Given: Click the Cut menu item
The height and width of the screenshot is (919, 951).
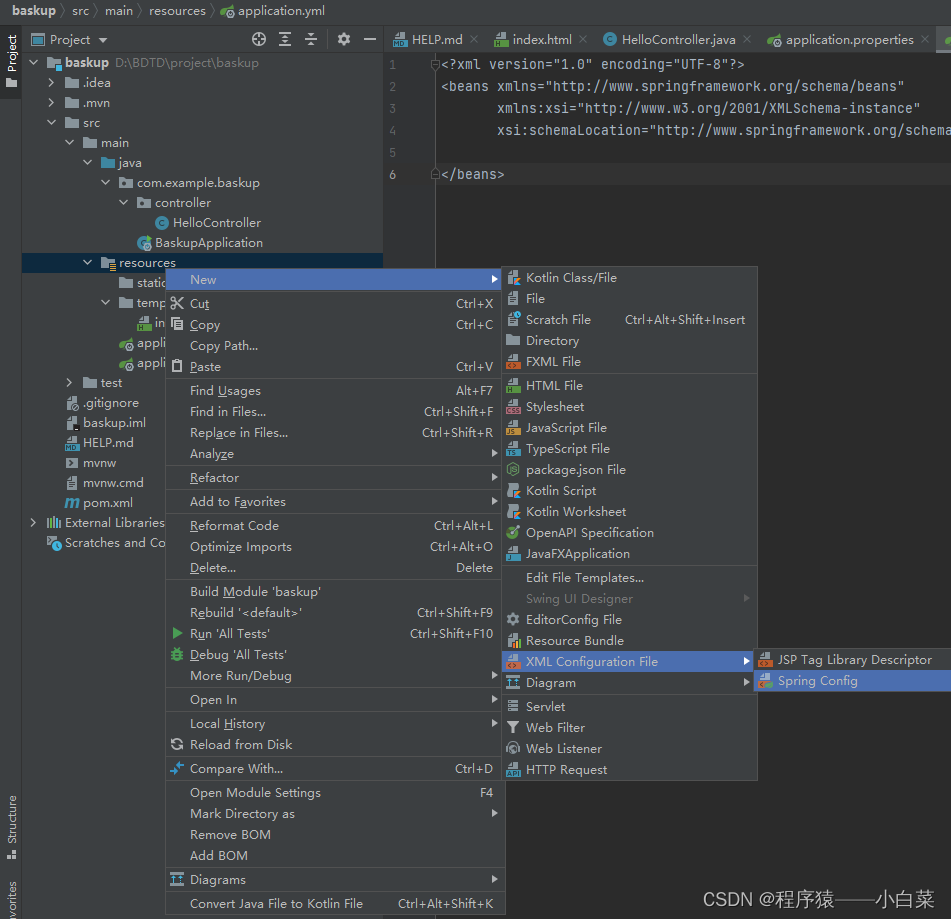Looking at the screenshot, I should coord(335,304).
